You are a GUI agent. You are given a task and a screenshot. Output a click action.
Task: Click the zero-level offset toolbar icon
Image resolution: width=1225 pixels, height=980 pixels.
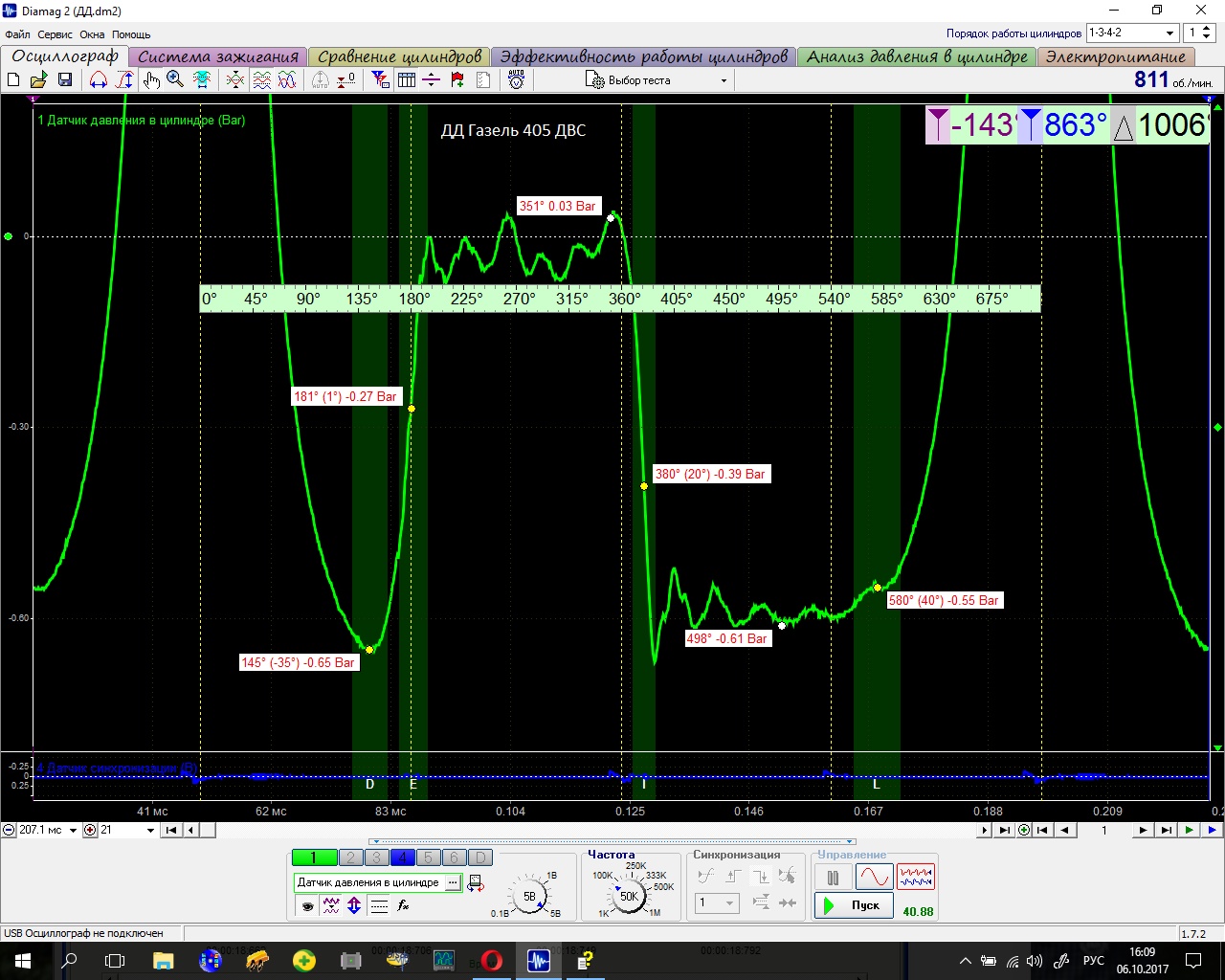click(346, 79)
